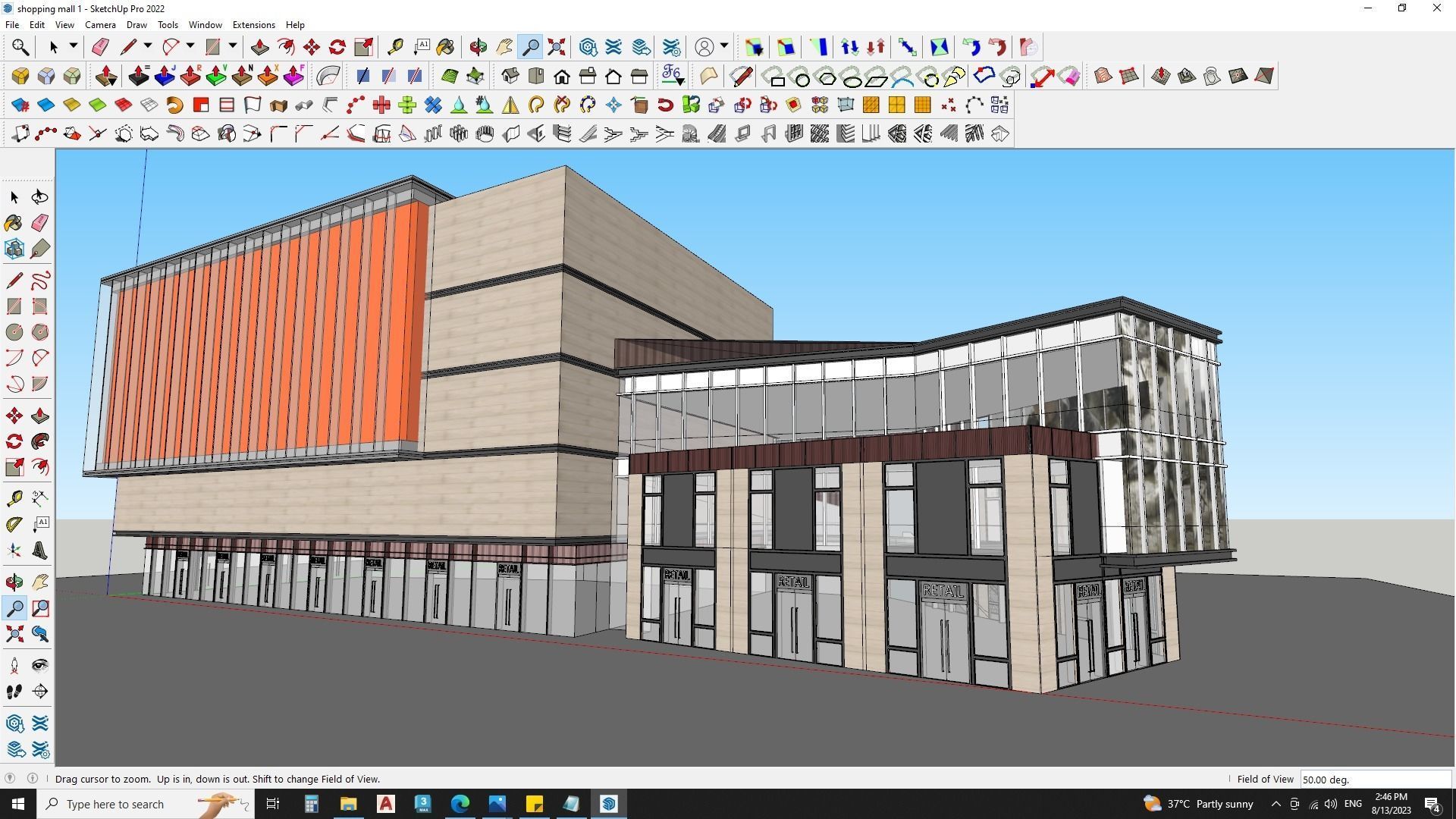Click the 37°C Partly sunny weather widget
The height and width of the screenshot is (819, 1456).
click(1198, 804)
